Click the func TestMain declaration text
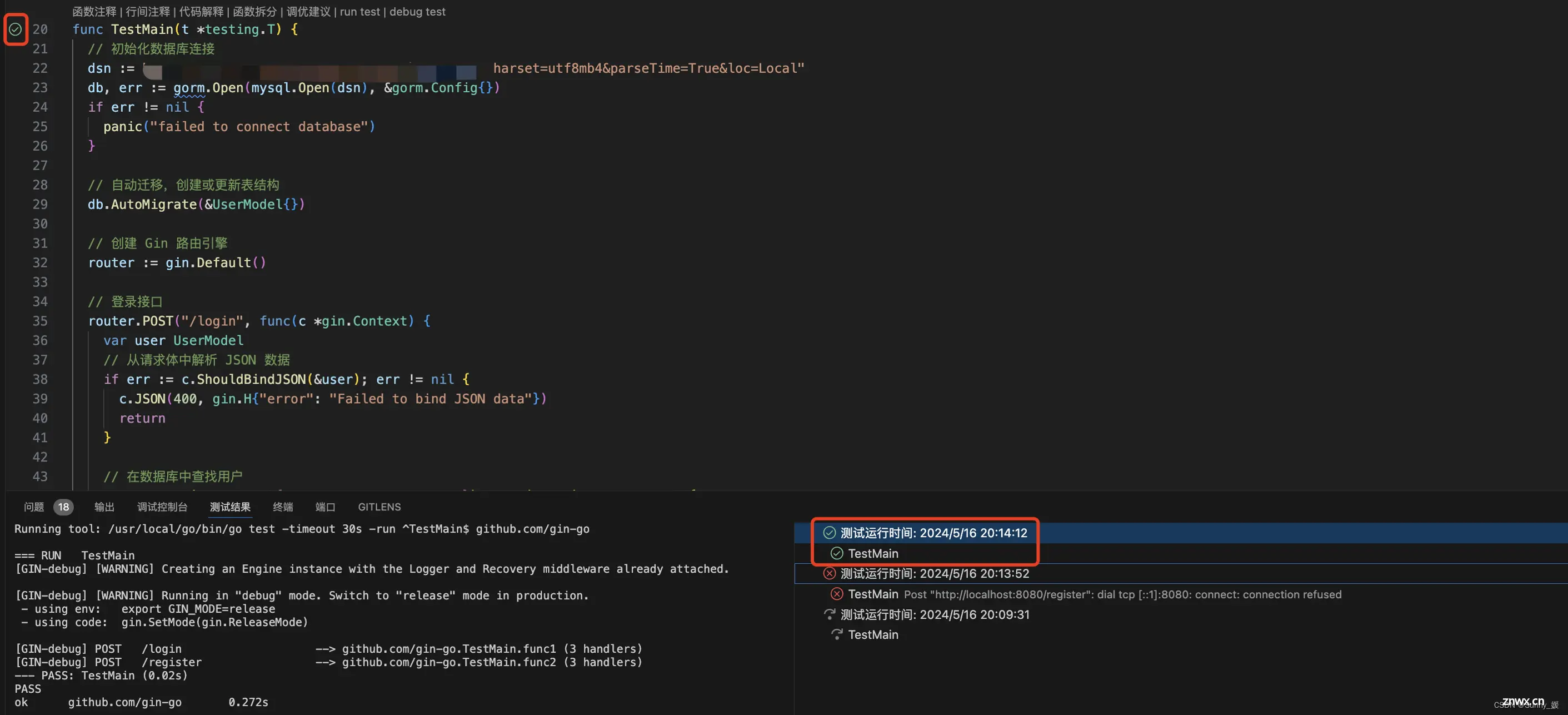Screen dimensions: 1568x715 [185, 29]
